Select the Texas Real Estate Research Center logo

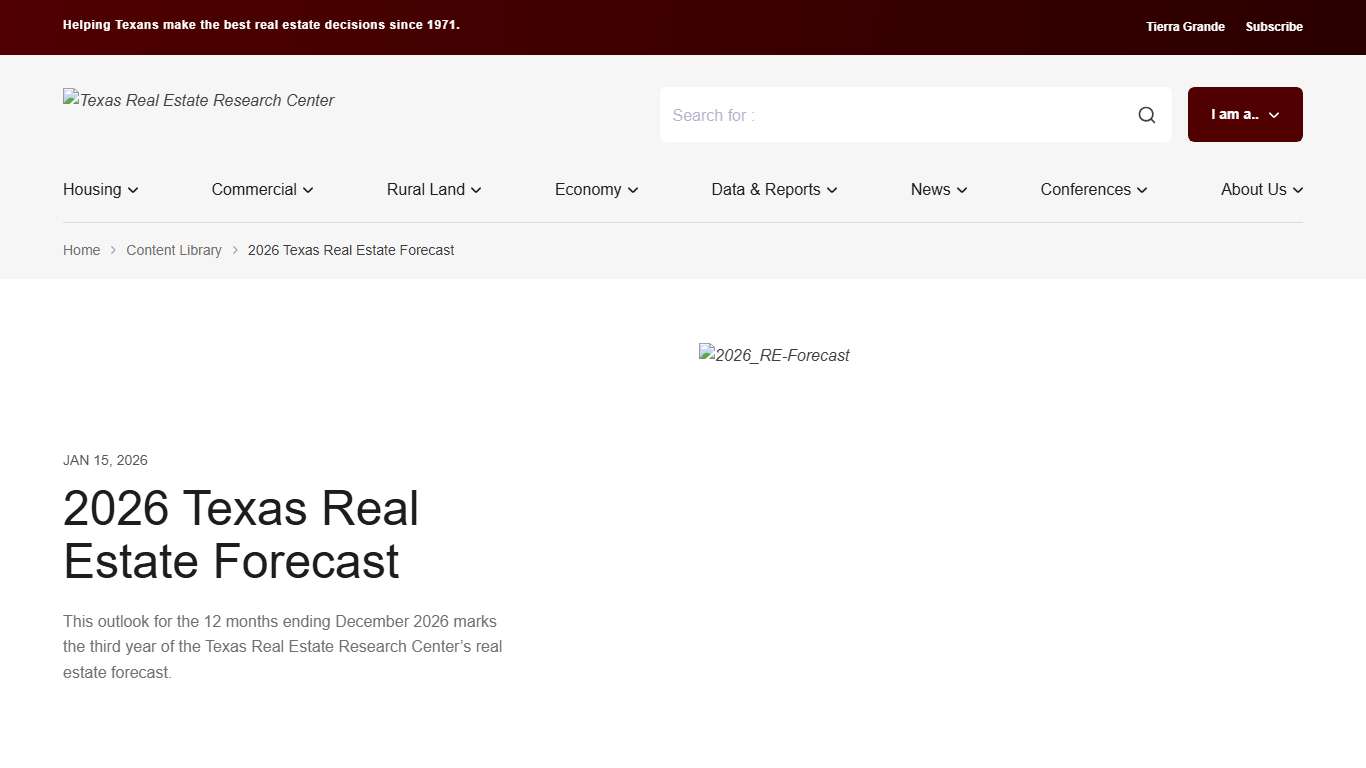click(x=198, y=100)
